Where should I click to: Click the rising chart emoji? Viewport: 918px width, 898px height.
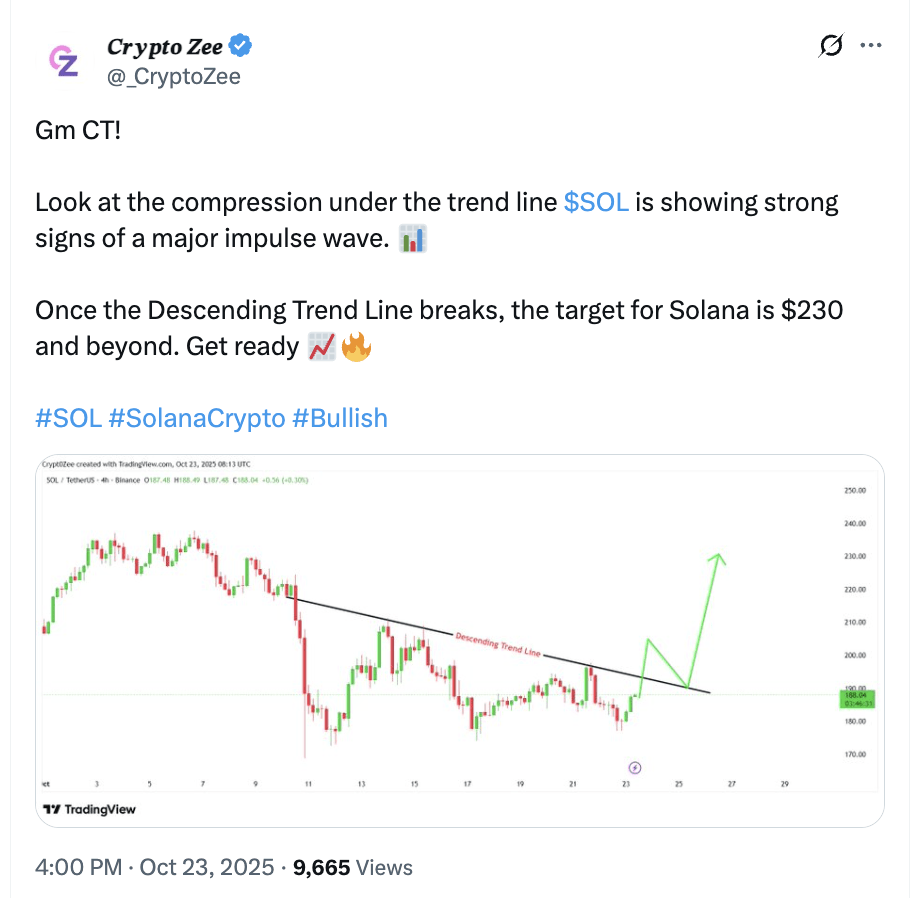point(322,347)
